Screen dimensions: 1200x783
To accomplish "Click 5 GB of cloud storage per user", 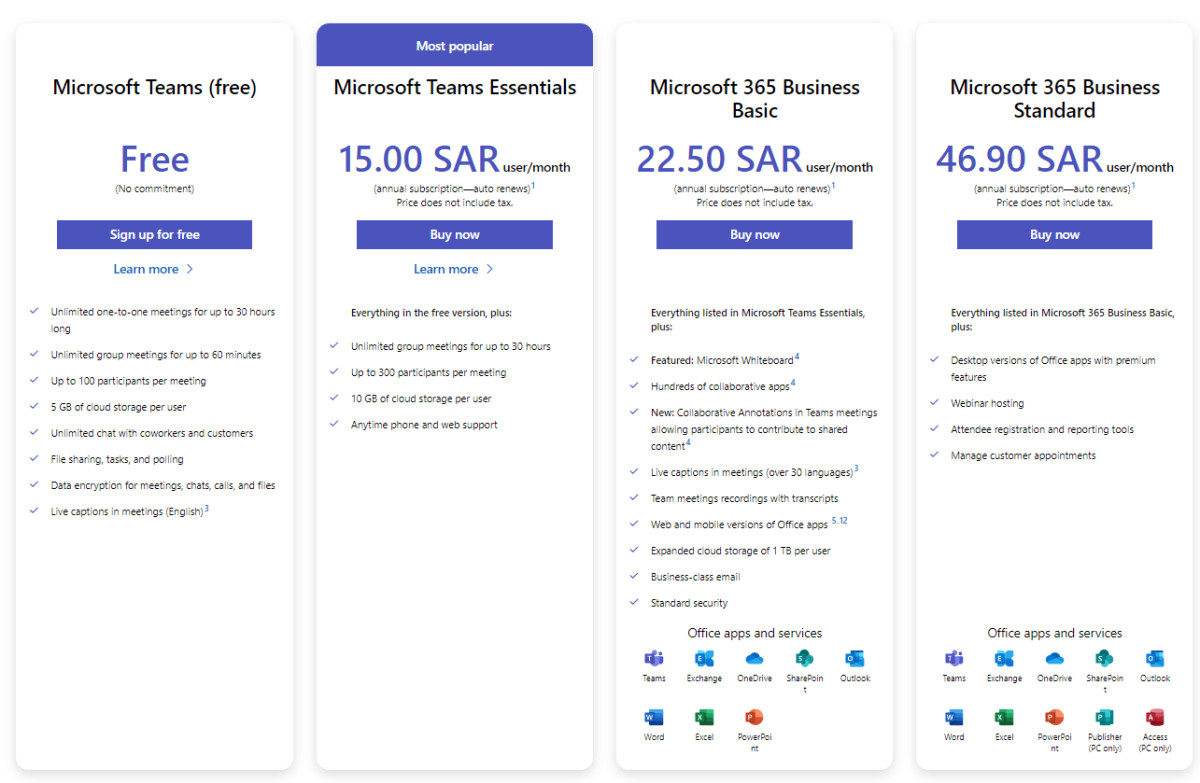I will pos(118,408).
